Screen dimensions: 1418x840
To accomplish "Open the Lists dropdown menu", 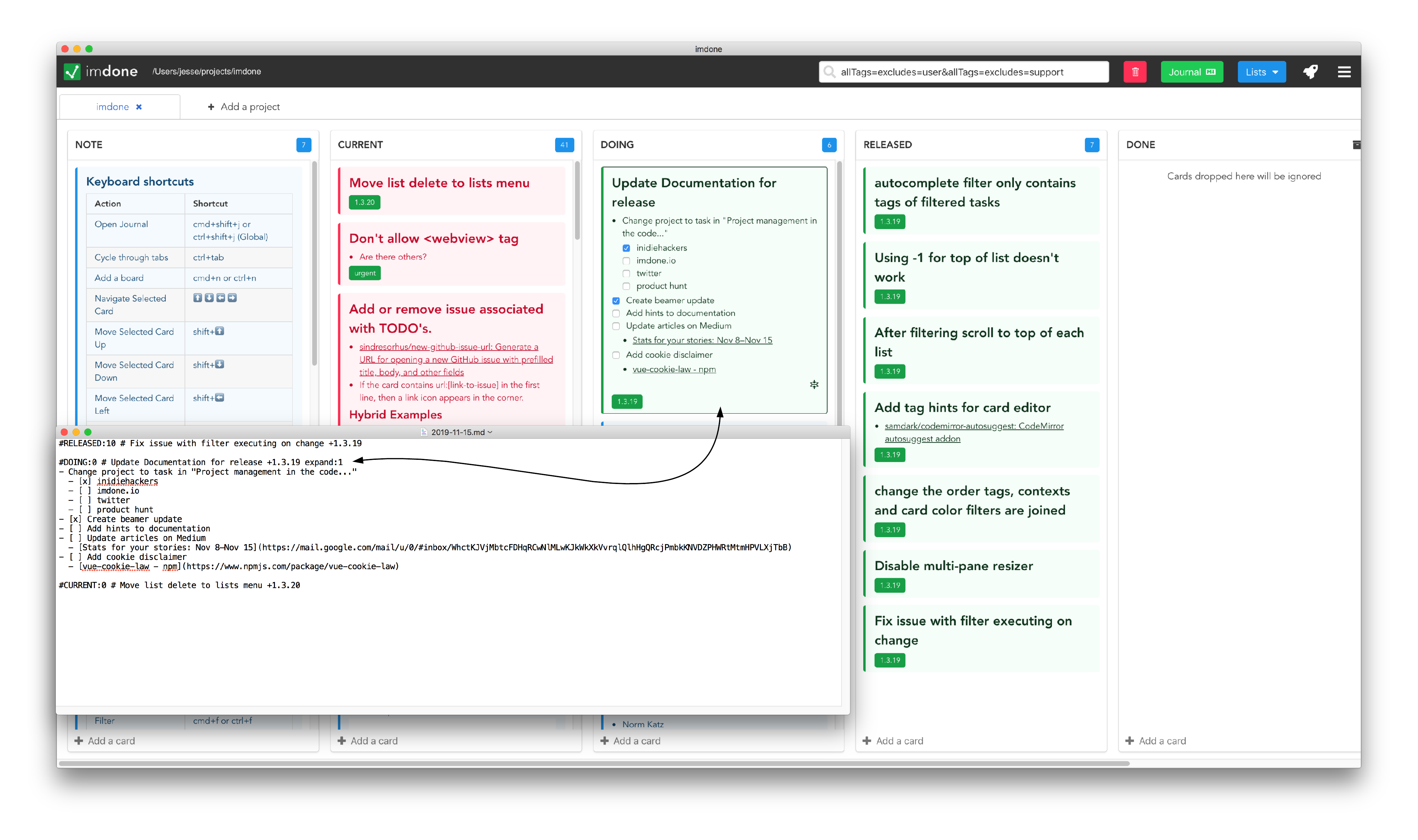I will pos(1261,72).
